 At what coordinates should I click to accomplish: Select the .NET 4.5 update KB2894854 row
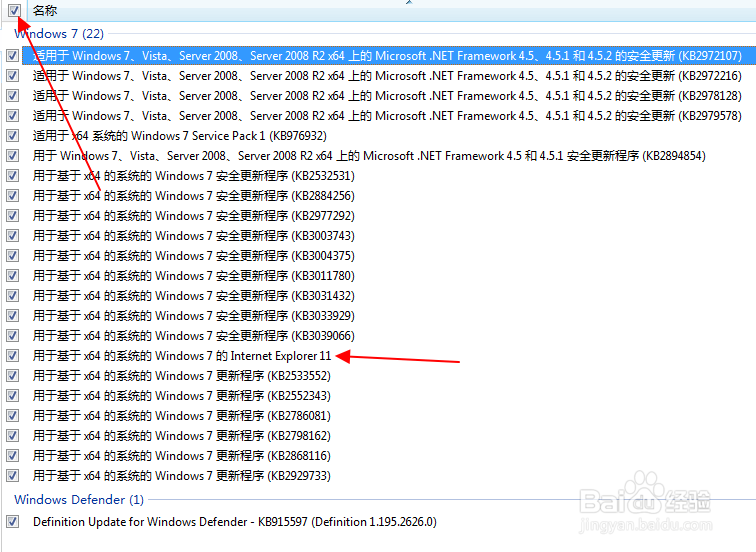click(369, 156)
